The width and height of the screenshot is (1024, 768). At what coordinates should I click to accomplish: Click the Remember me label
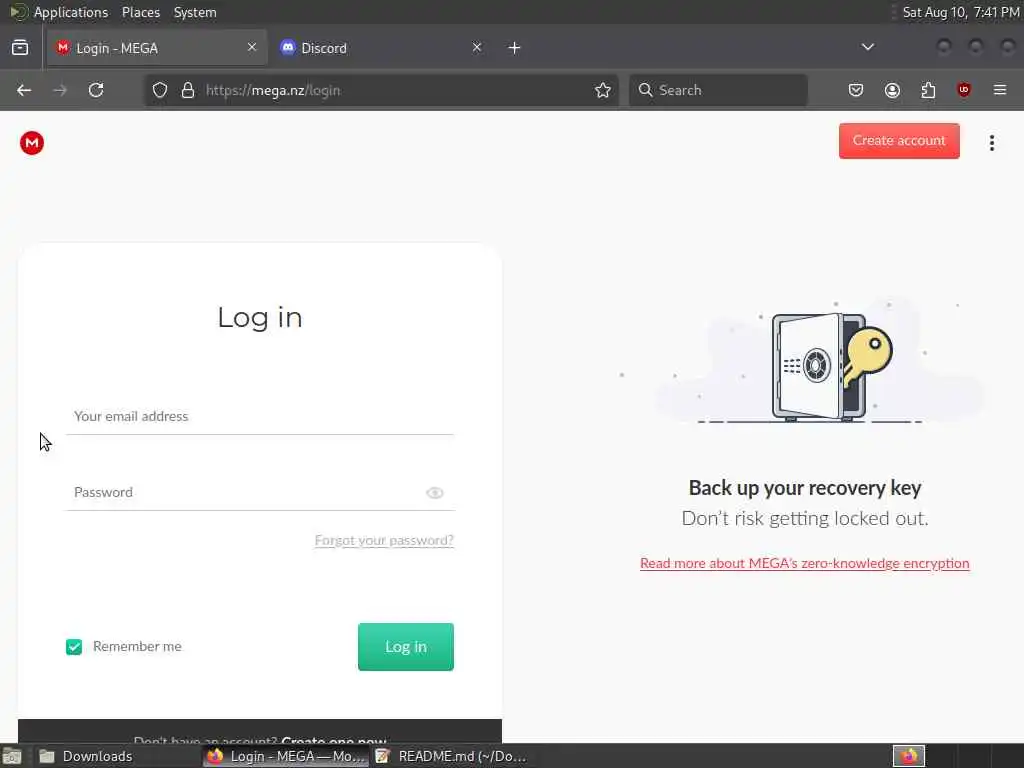(137, 647)
